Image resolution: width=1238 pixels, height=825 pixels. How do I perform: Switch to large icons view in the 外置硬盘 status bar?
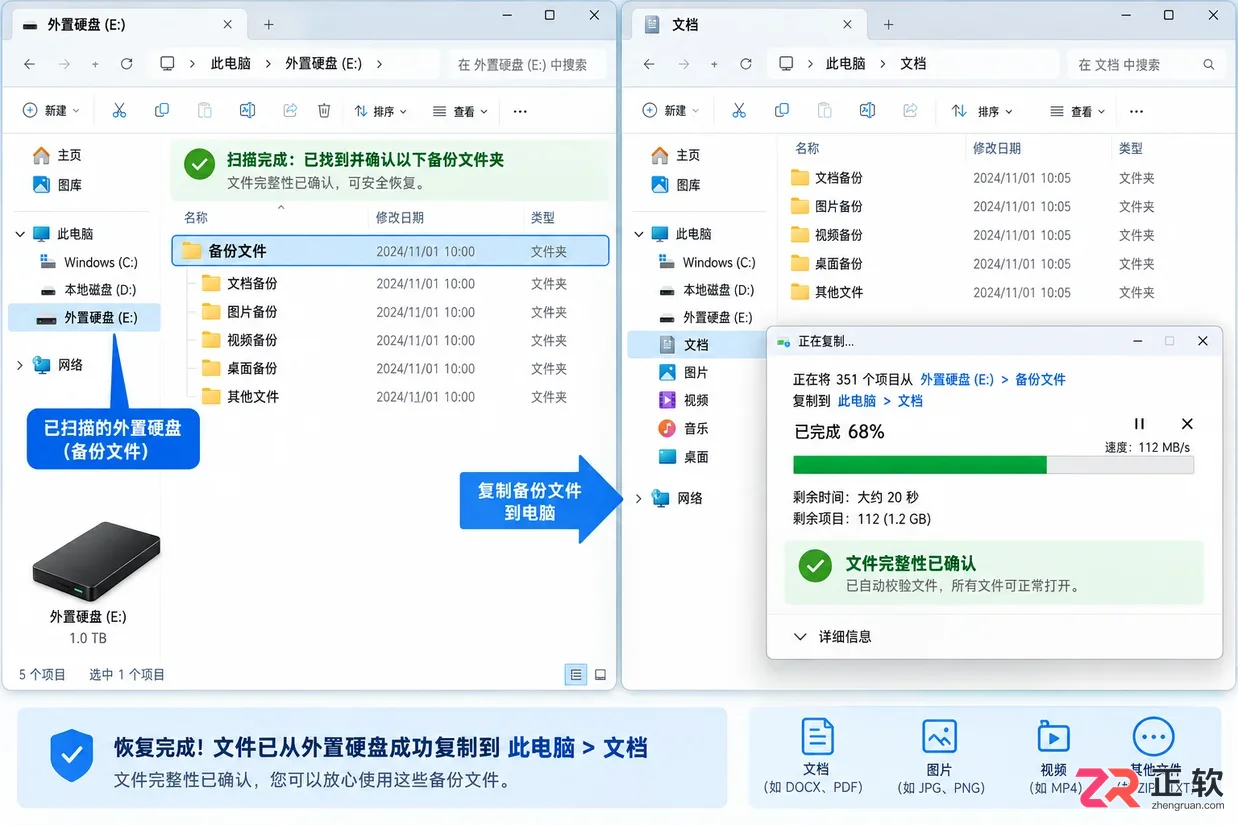pos(600,675)
